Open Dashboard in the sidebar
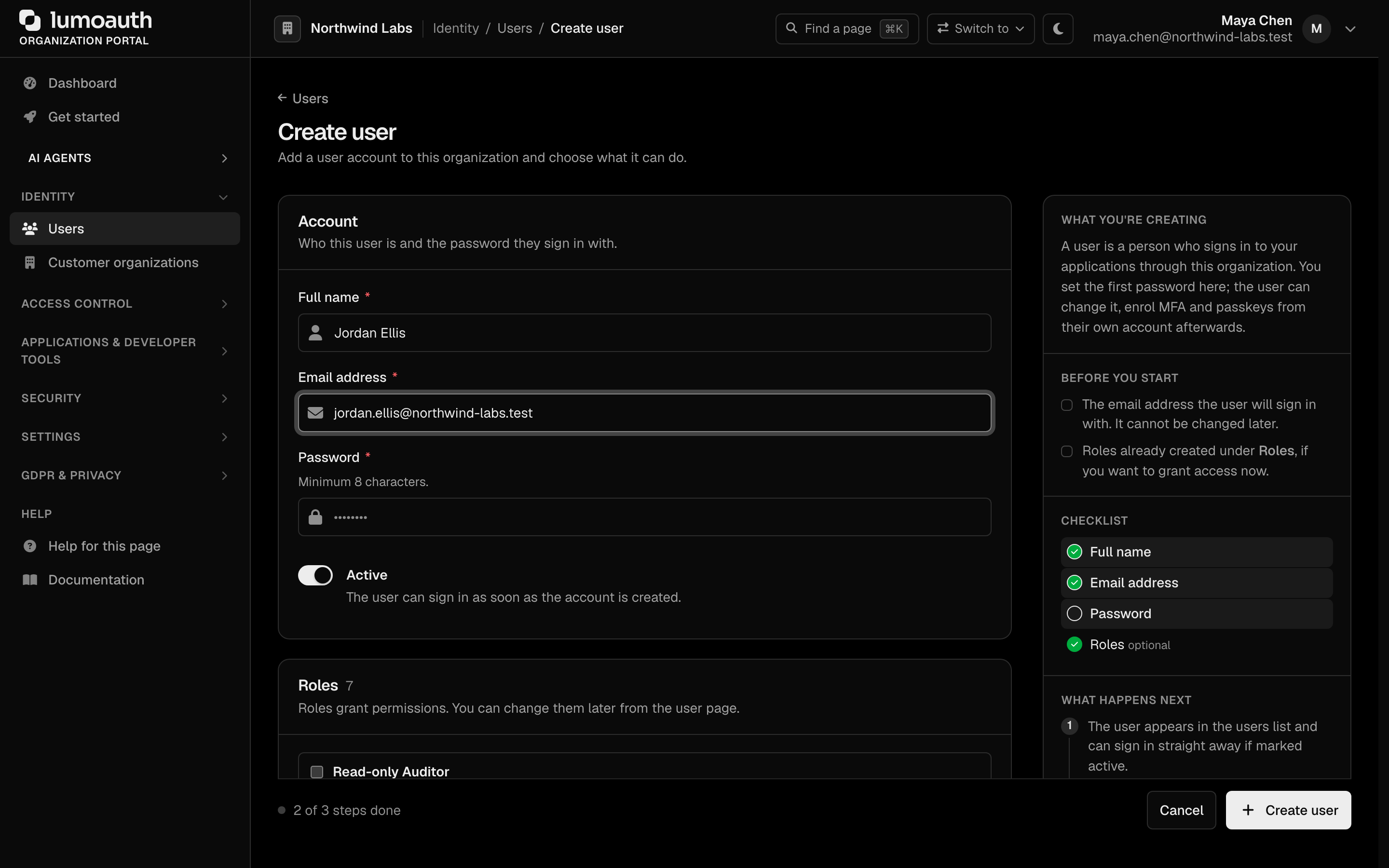The image size is (1389, 868). tap(125, 83)
